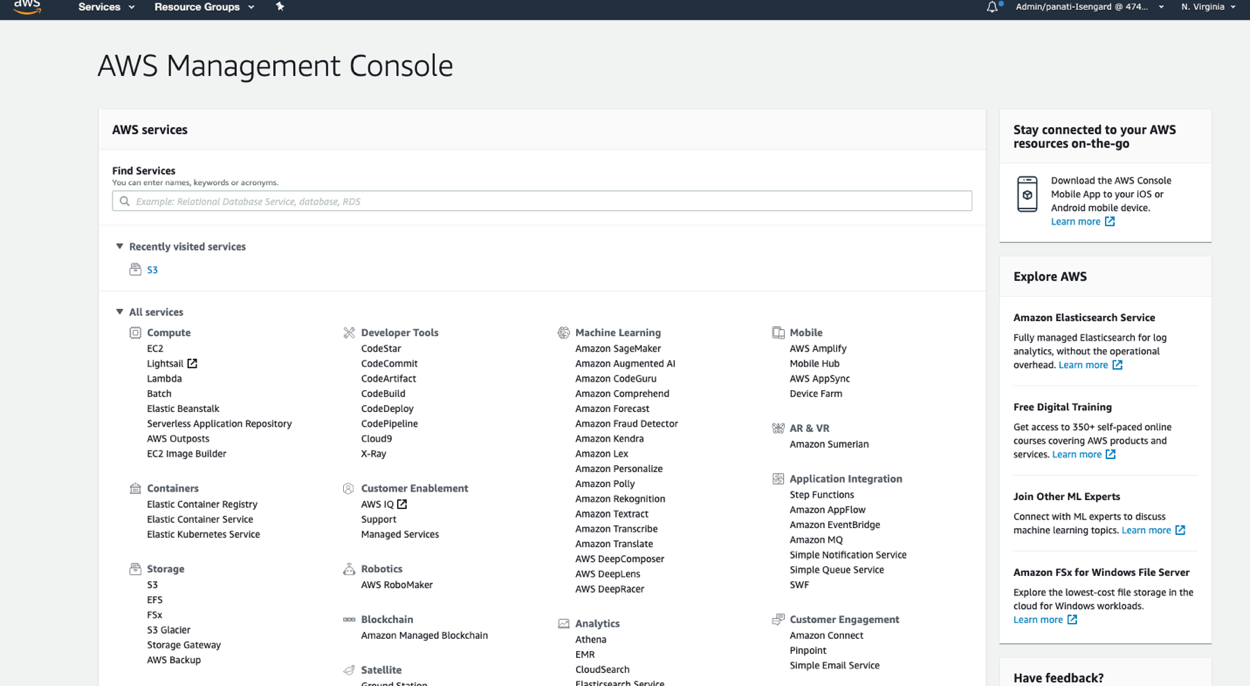Image resolution: width=1250 pixels, height=686 pixels.
Task: Click the Find Services search field
Action: 542,201
